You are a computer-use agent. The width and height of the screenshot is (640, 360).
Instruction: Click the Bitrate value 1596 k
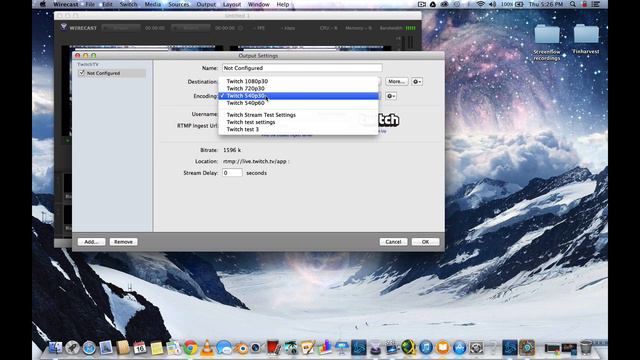232,150
